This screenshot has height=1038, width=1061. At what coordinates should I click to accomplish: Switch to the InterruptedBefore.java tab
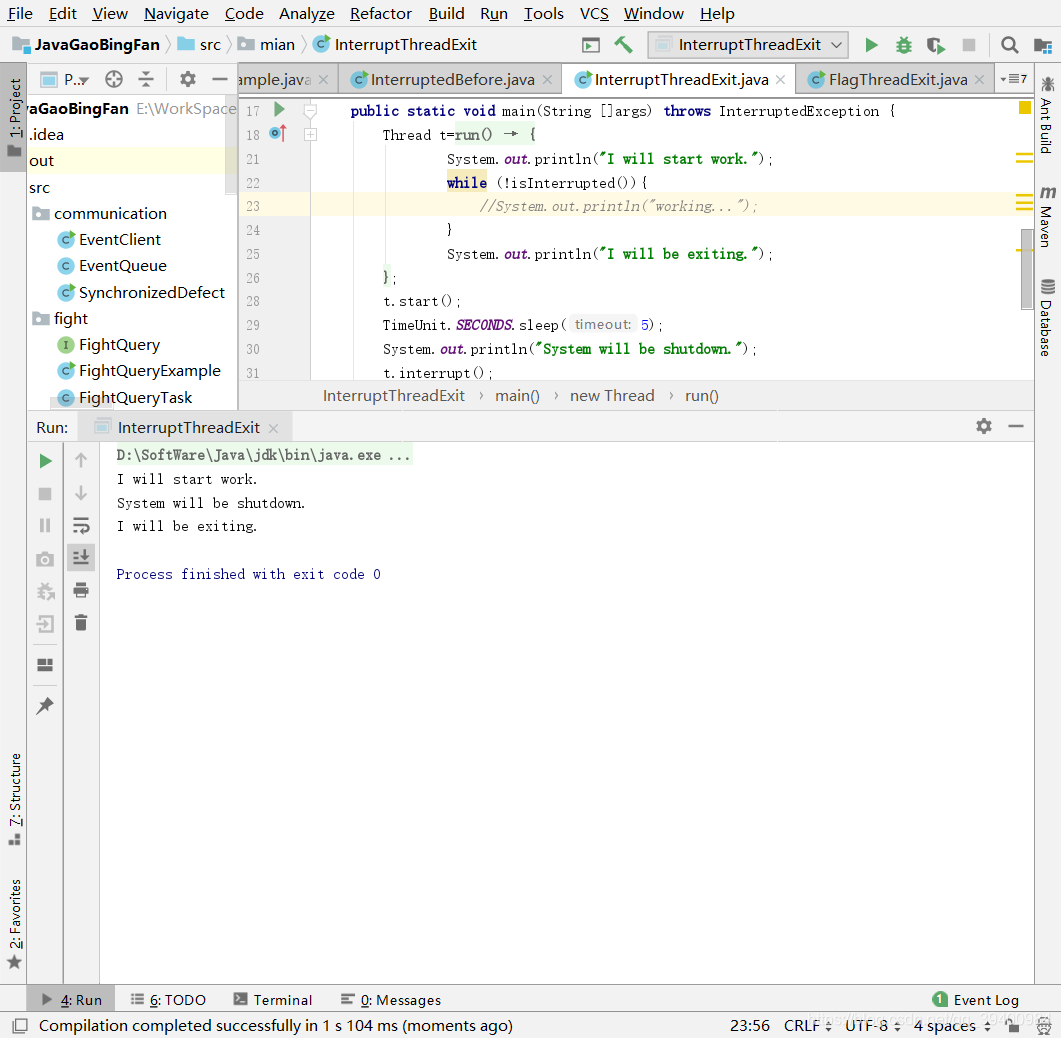click(x=452, y=80)
